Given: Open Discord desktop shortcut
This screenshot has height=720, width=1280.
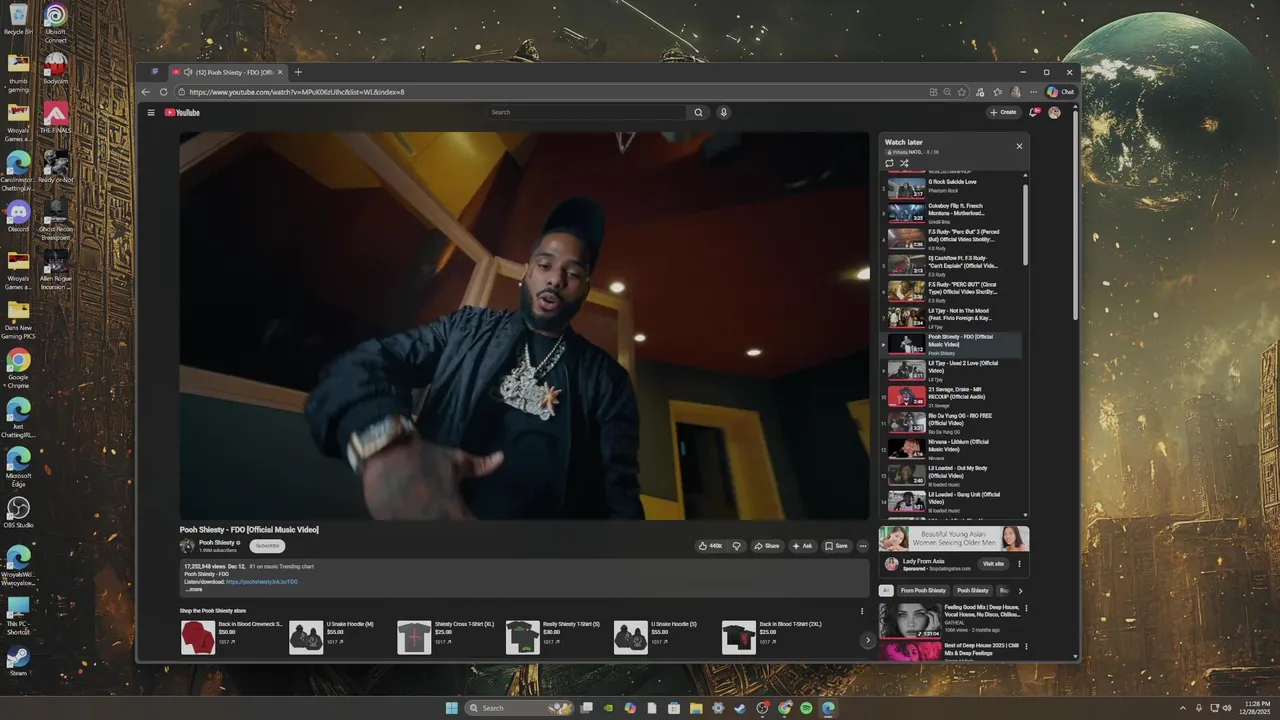Looking at the screenshot, I should coord(18,215).
